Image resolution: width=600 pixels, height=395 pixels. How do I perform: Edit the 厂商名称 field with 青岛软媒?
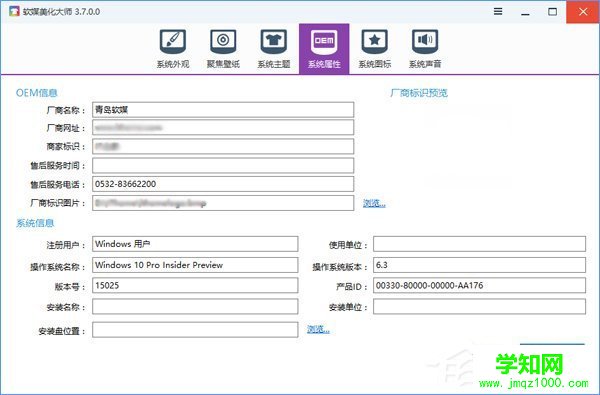point(223,110)
